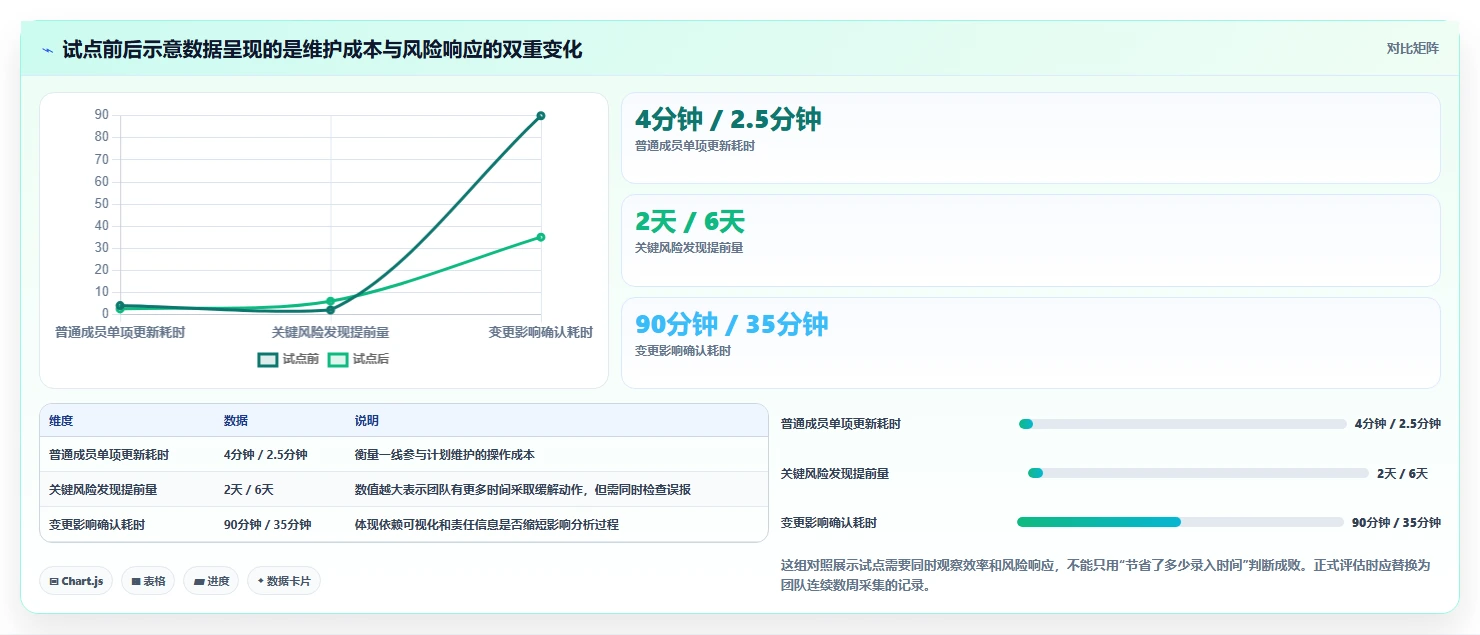The height and width of the screenshot is (635, 1480).
Task: Click progress value 2天 / 6天
Action: pyautogui.click(x=1402, y=473)
